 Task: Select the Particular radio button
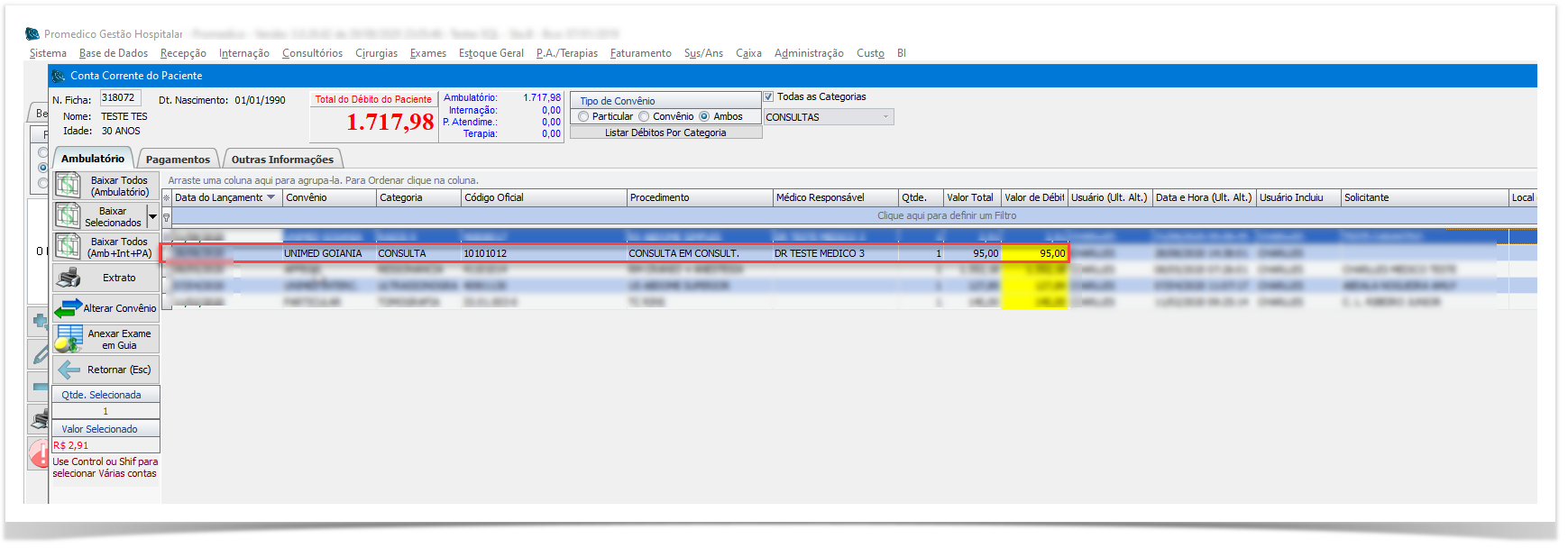click(584, 116)
